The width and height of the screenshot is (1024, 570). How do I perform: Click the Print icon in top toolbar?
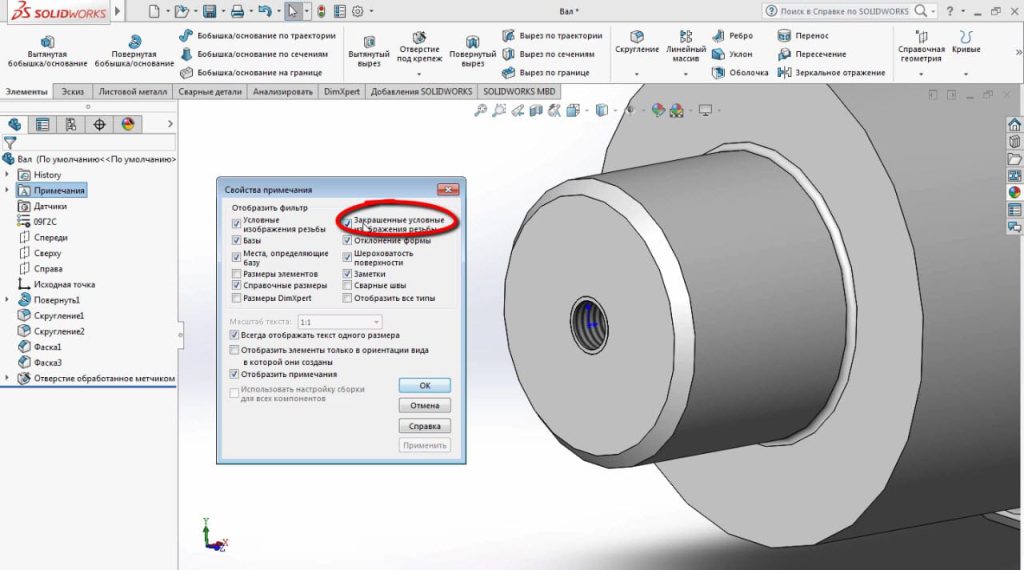tap(238, 11)
